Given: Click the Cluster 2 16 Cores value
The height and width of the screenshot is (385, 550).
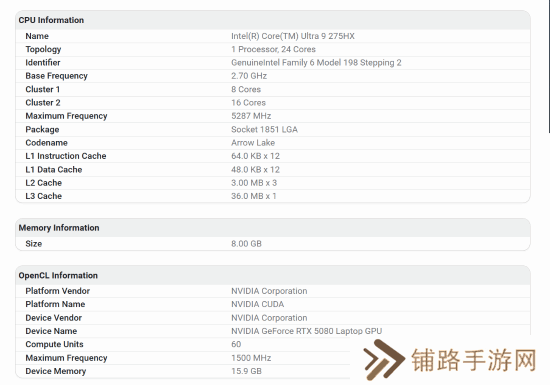Looking at the screenshot, I should pyautogui.click(x=248, y=102).
